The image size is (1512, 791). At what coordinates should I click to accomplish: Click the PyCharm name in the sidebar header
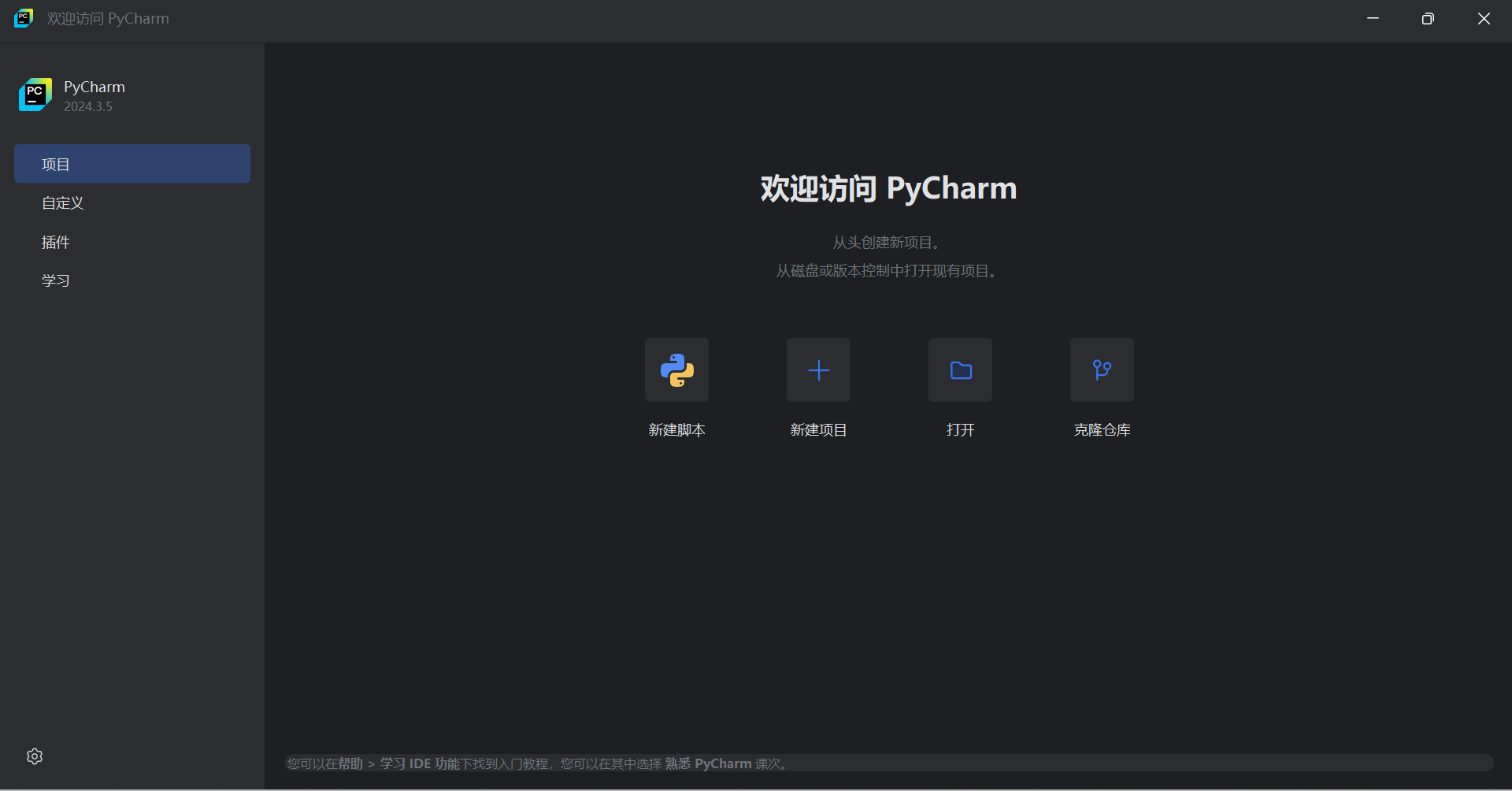point(94,87)
